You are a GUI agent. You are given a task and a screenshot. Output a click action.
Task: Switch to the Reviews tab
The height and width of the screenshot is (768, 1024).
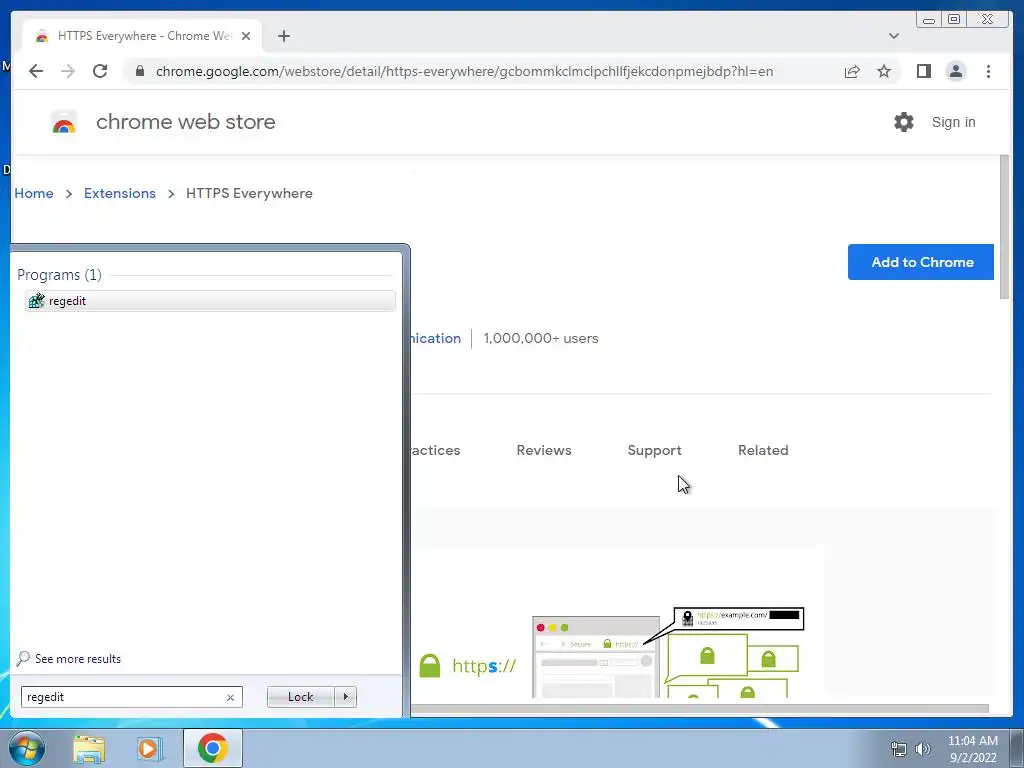pos(544,450)
